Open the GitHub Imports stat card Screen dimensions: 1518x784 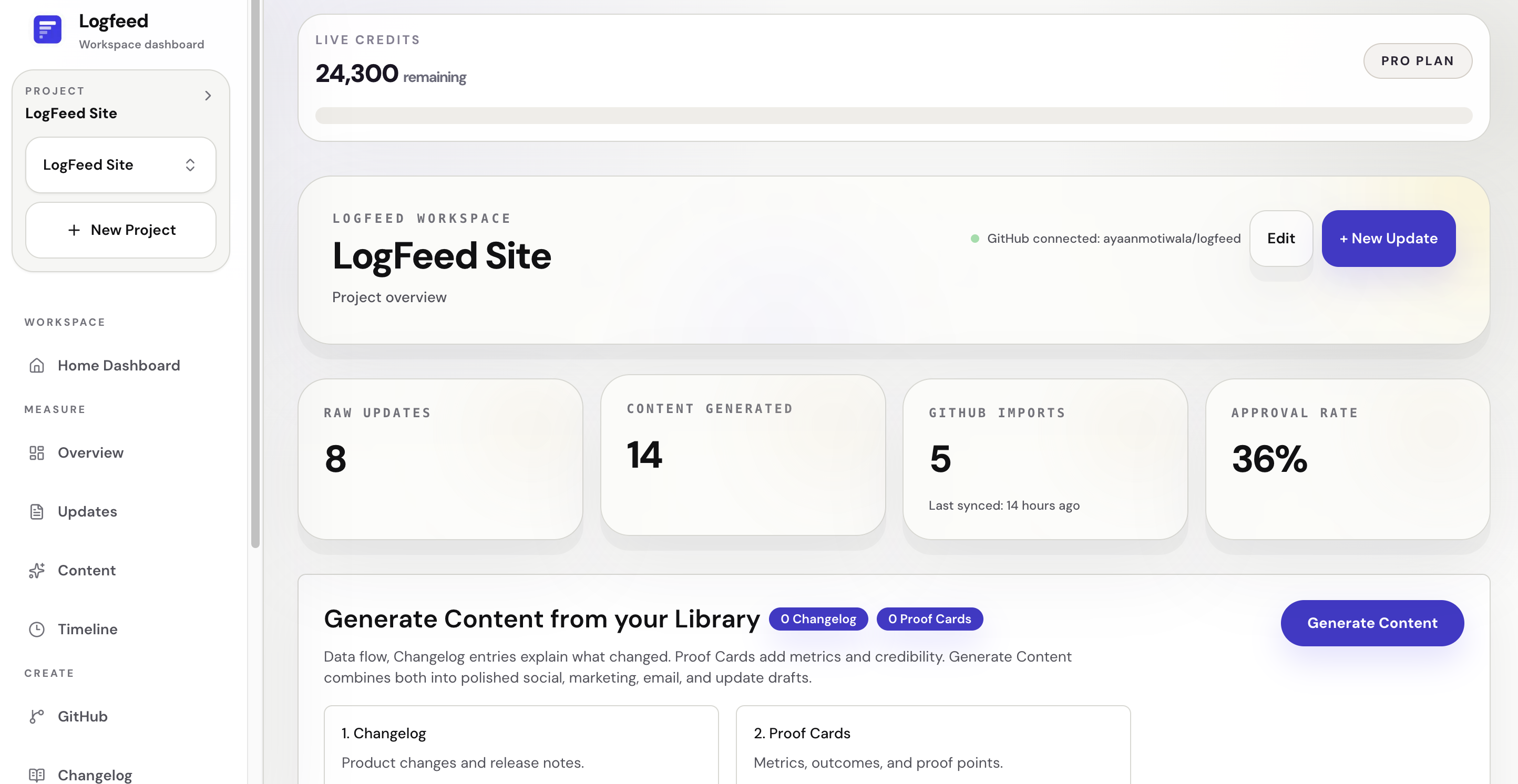(x=1045, y=459)
